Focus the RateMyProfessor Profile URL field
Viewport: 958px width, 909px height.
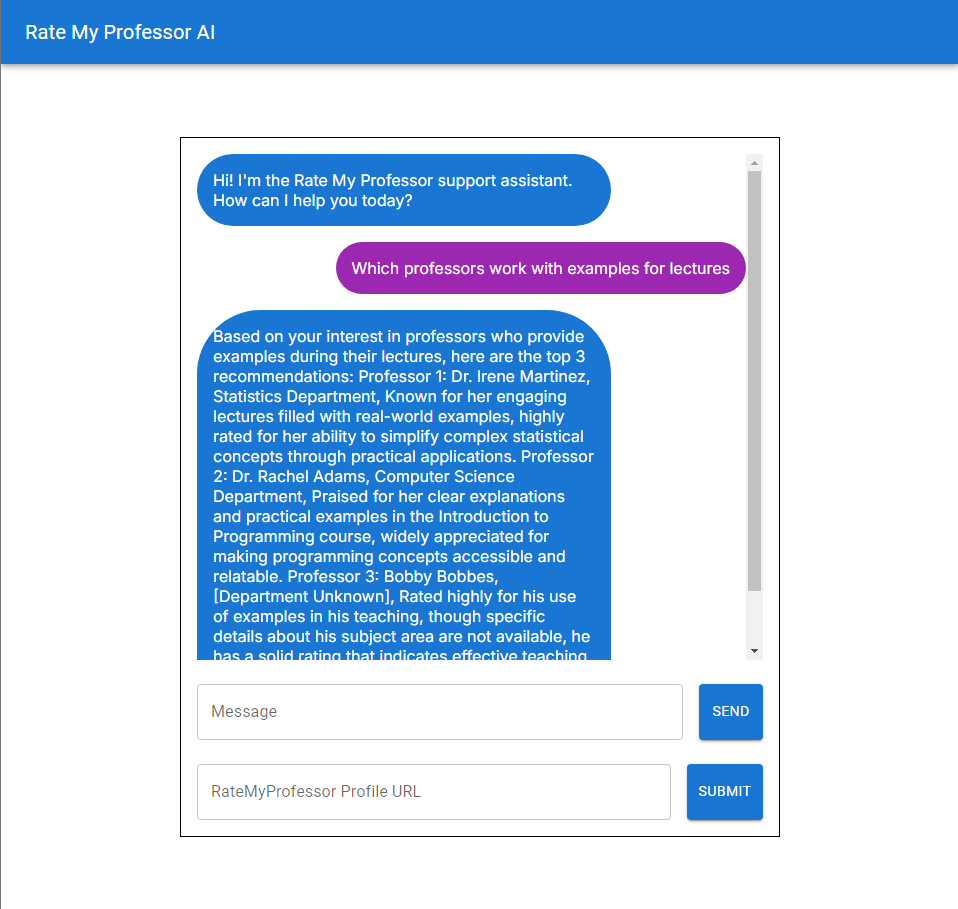point(433,792)
